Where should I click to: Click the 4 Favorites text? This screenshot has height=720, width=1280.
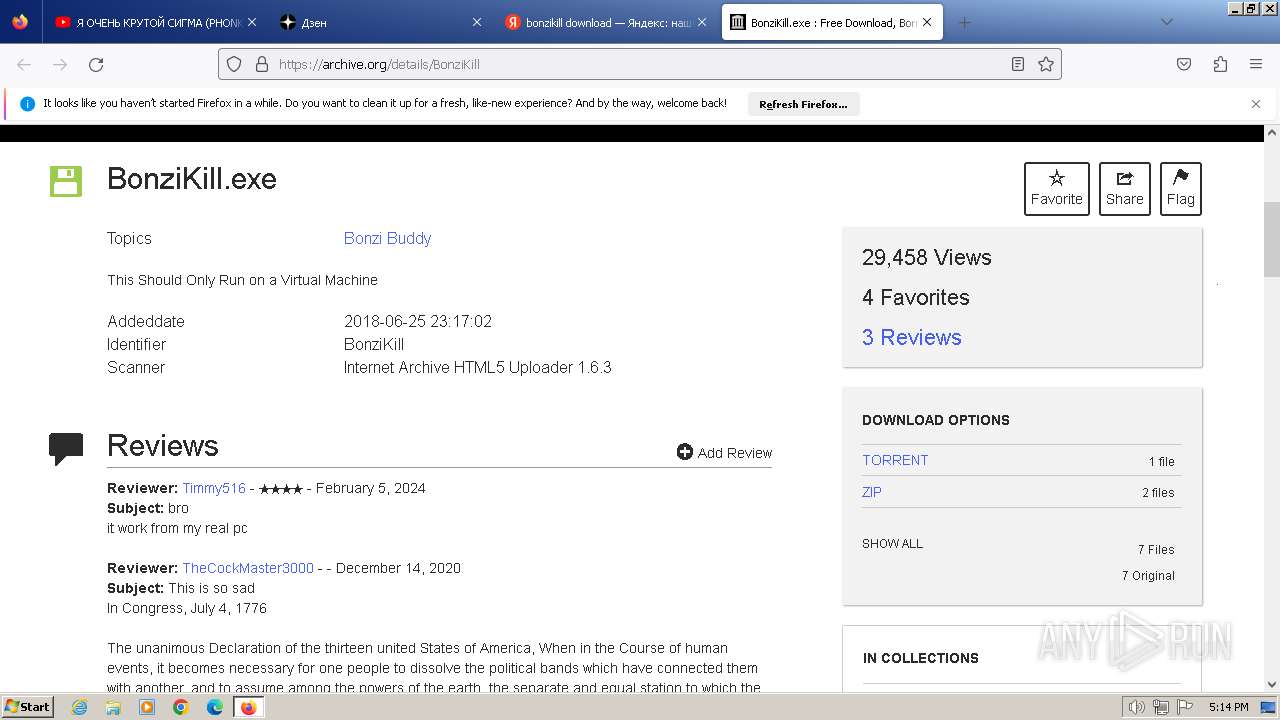[916, 297]
